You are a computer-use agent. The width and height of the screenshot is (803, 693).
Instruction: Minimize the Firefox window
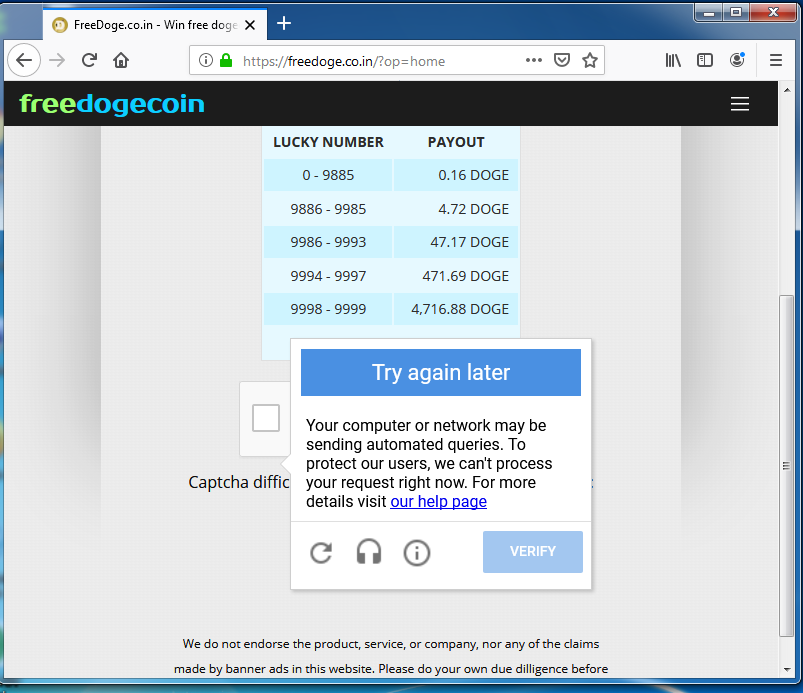[709, 12]
